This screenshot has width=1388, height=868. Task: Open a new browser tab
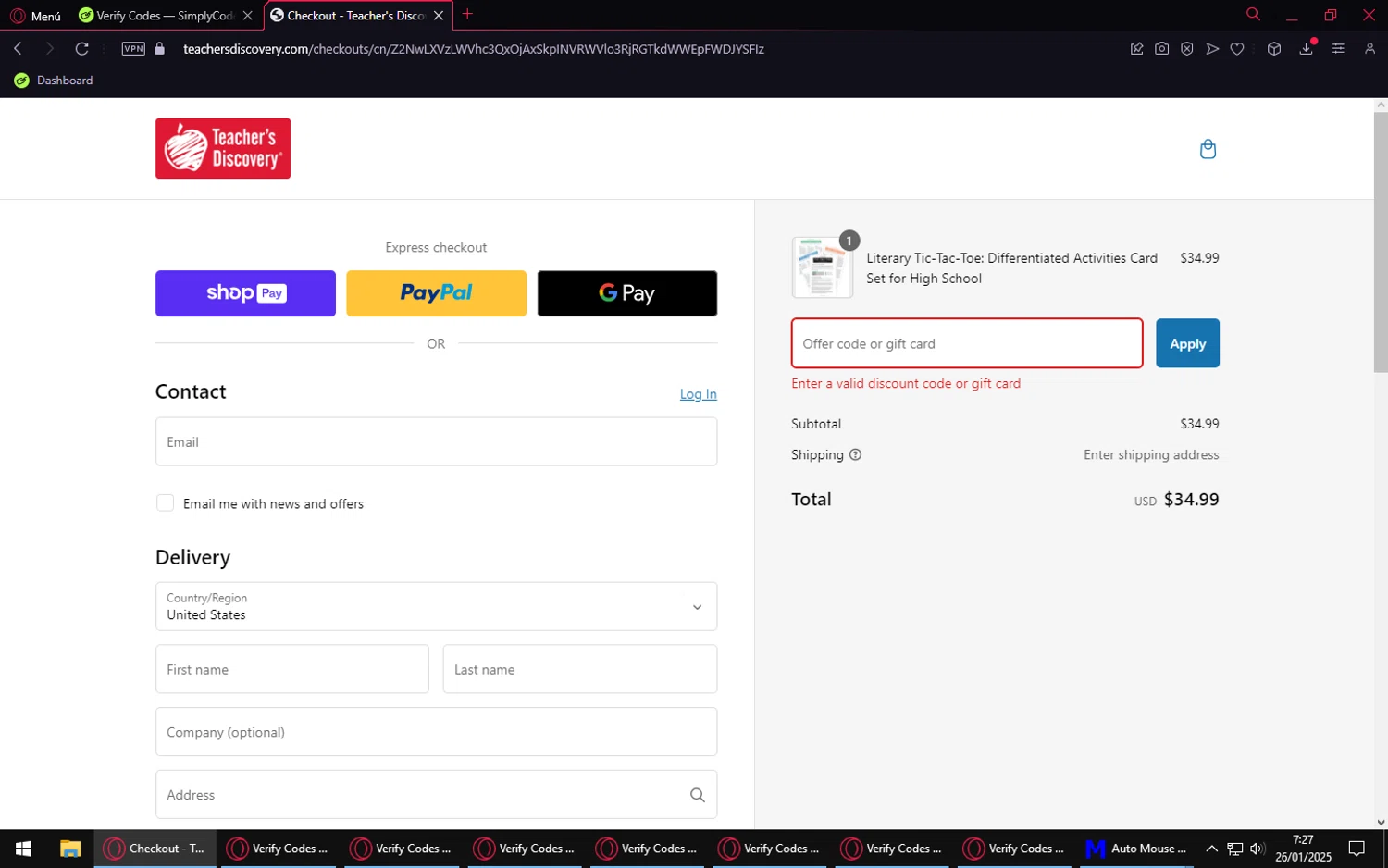point(467,15)
